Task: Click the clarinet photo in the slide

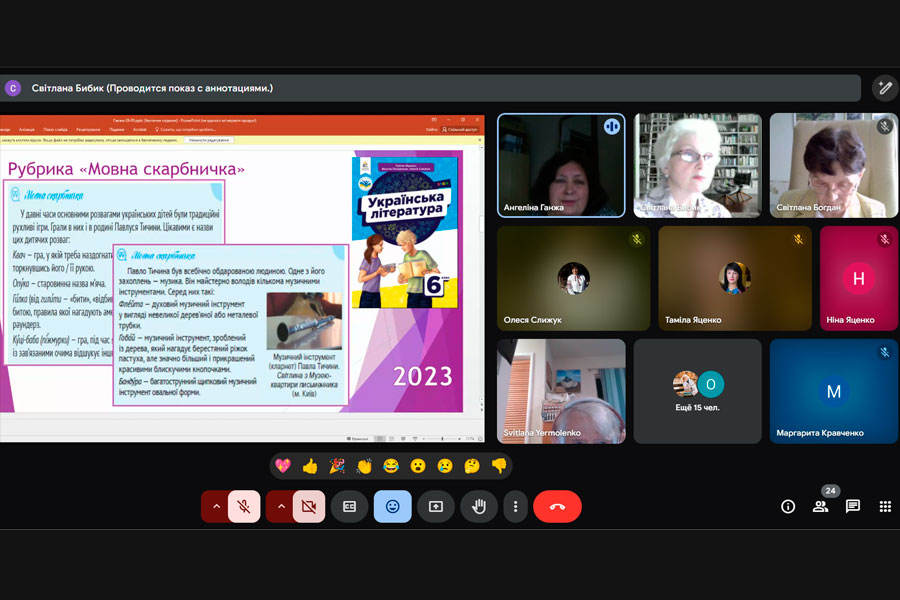Action: click(304, 321)
